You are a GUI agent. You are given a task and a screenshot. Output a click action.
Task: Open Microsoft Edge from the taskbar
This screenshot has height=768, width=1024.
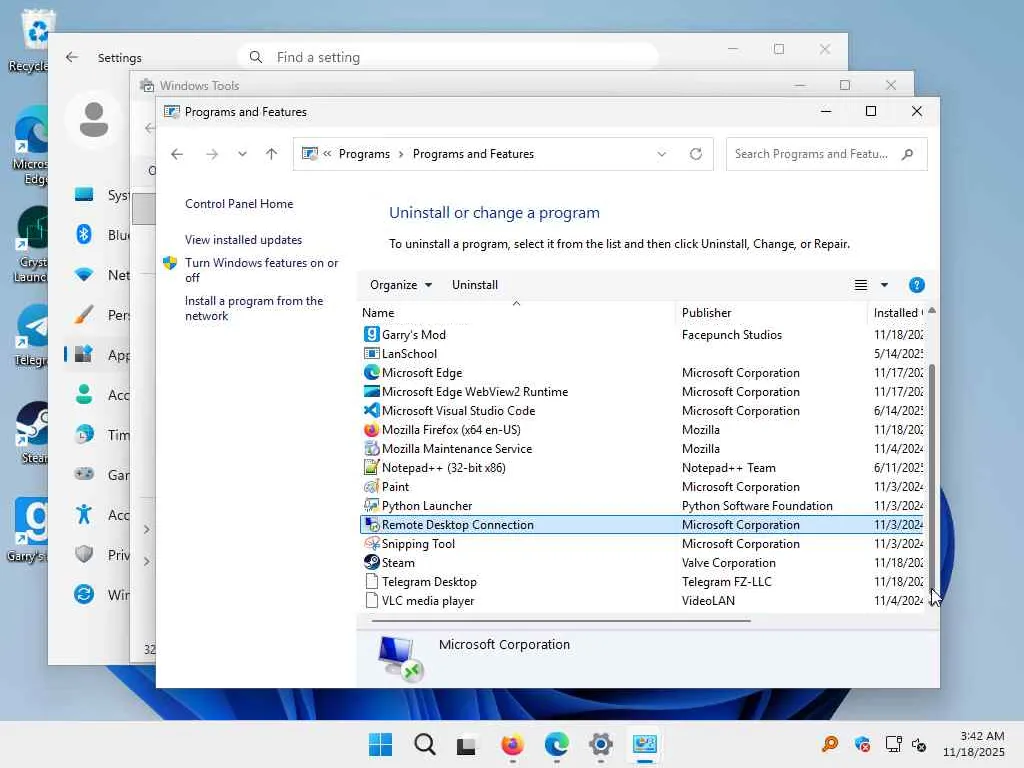point(556,744)
